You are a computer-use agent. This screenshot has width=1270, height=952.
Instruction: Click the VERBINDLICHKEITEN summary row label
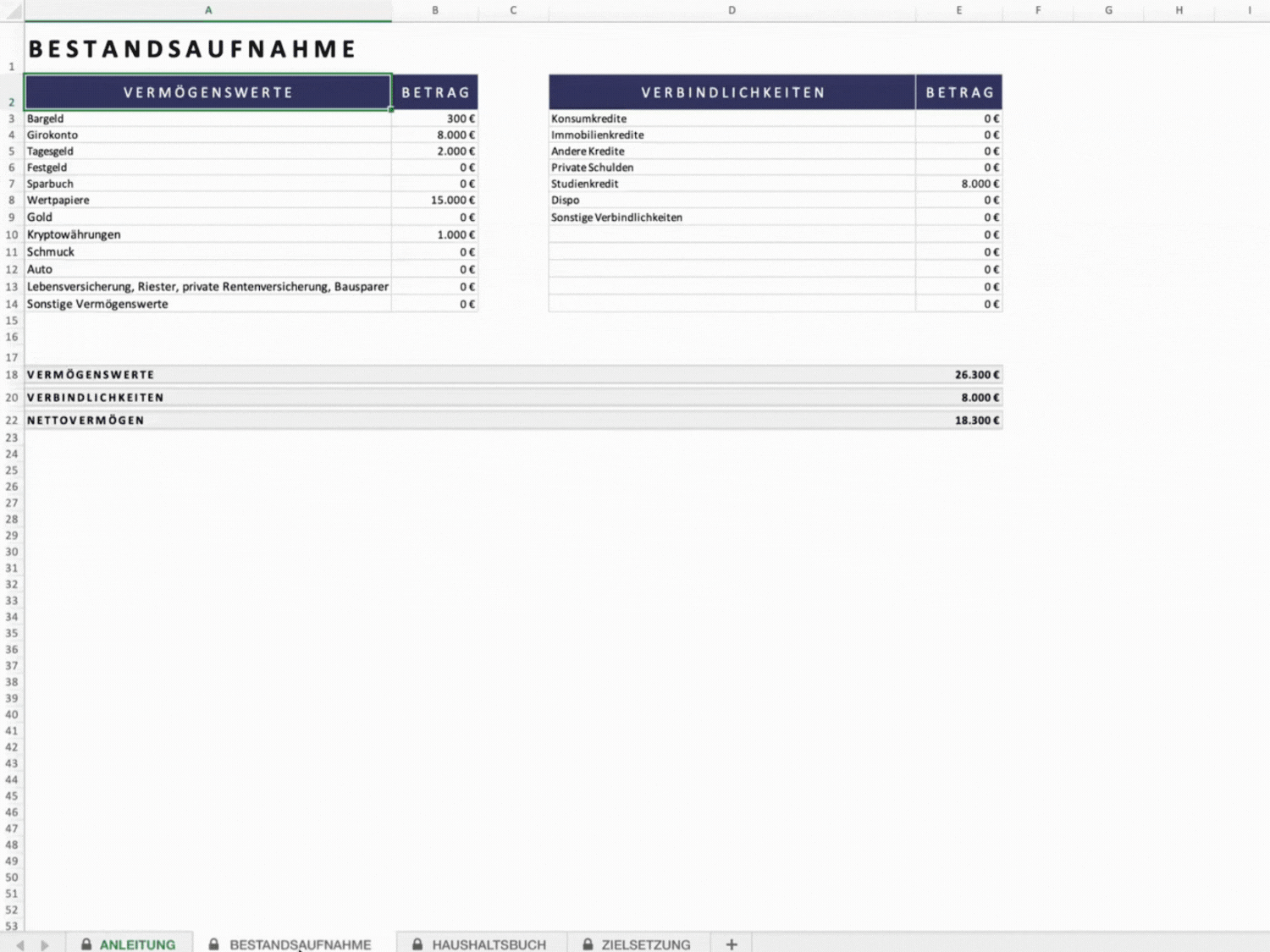pos(95,398)
